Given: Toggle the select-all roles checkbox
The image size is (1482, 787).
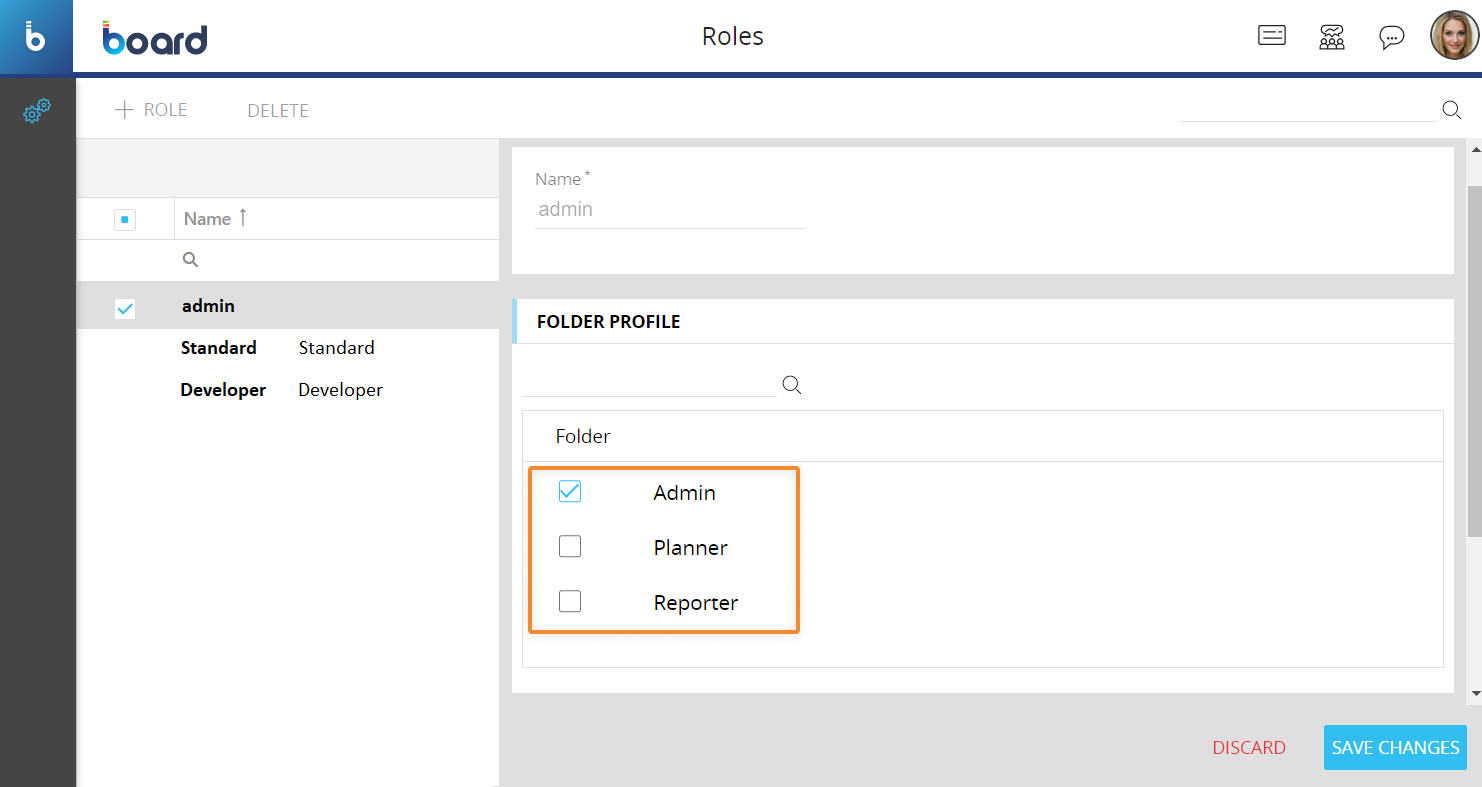Looking at the screenshot, I should [125, 219].
